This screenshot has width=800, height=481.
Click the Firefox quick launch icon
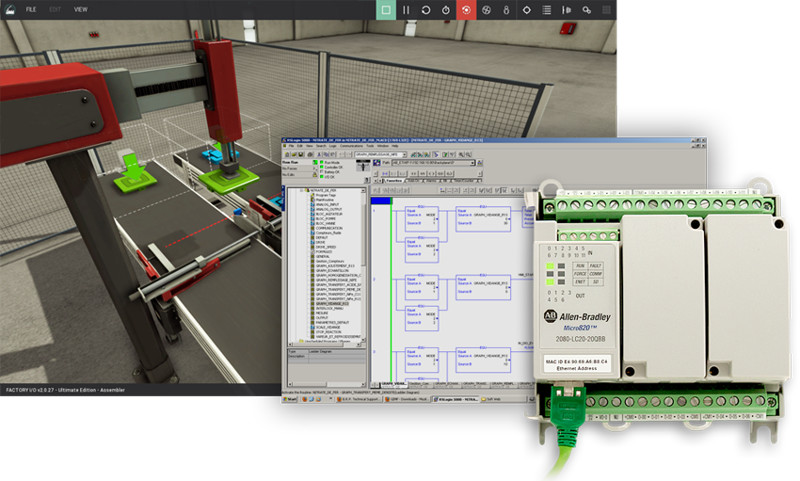[x=305, y=399]
